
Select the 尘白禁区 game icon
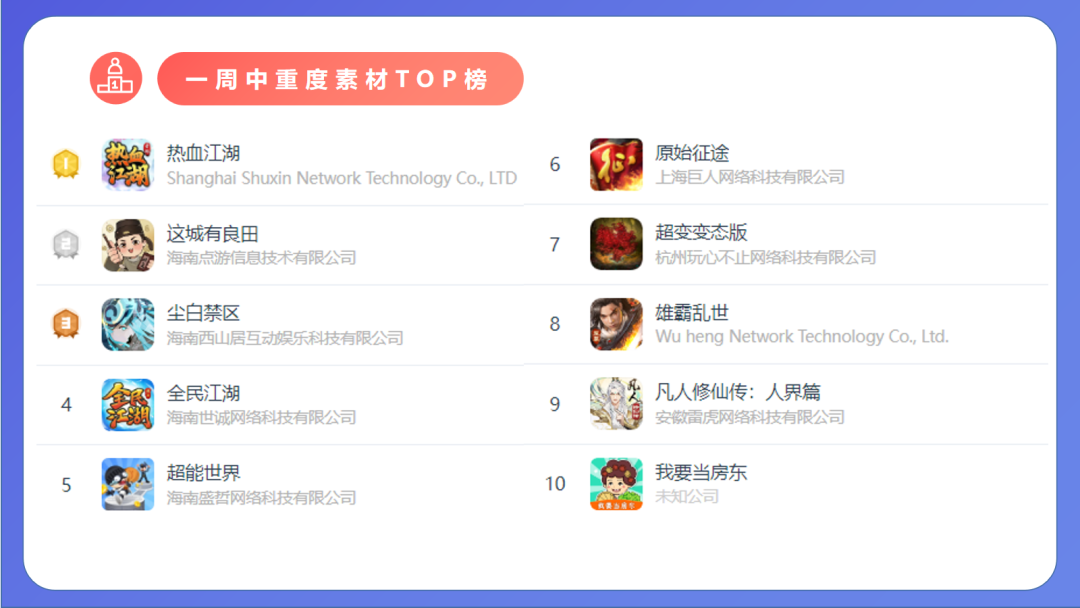[127, 324]
